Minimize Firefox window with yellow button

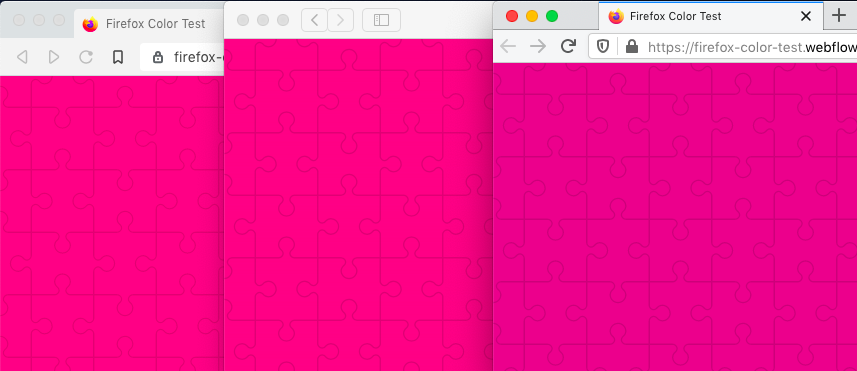coord(532,16)
